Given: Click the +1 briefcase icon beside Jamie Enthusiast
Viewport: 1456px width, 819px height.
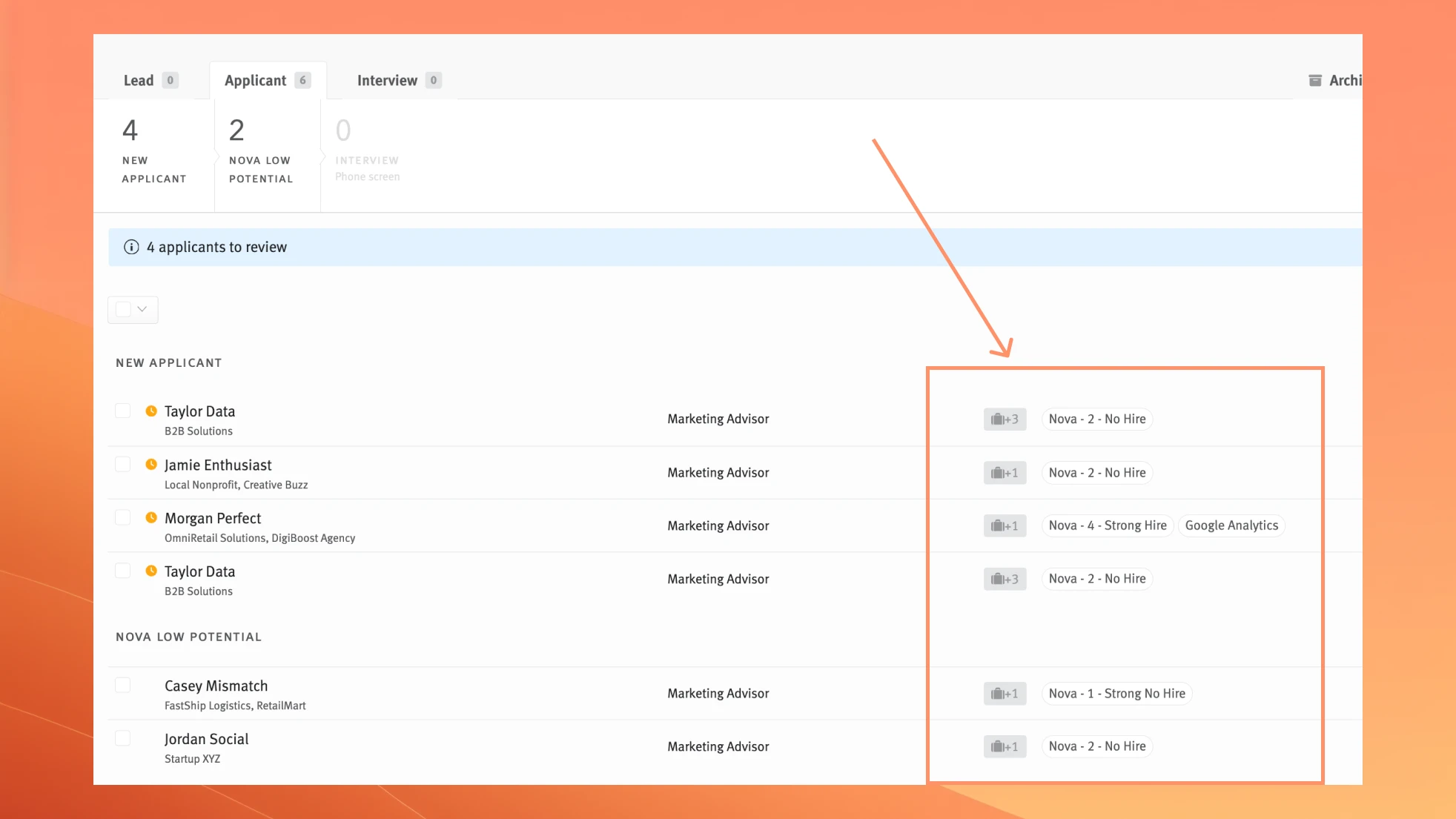Looking at the screenshot, I should (1005, 472).
